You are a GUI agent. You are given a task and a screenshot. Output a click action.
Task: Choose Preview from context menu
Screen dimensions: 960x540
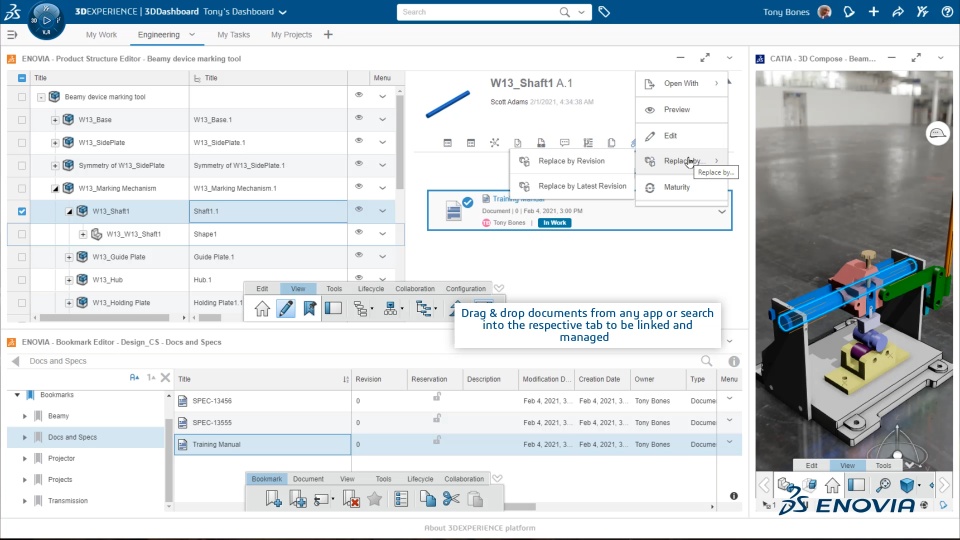[681, 110]
